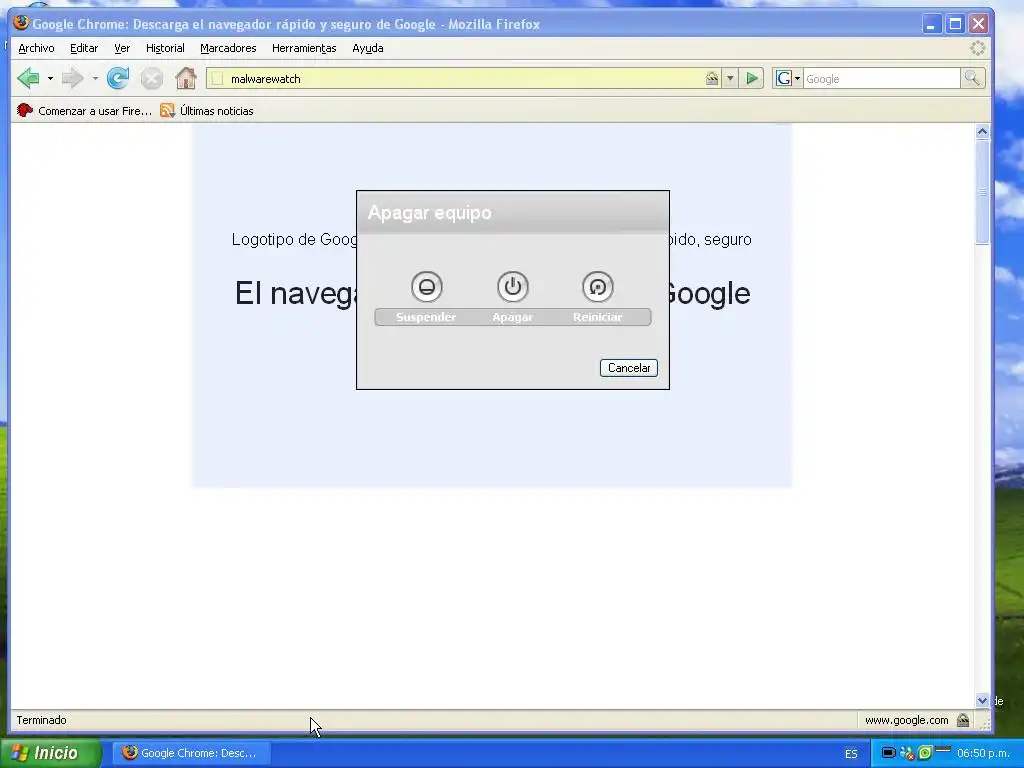Screen dimensions: 1024x768
Task: Open the Google search engine selector
Action: click(x=788, y=79)
